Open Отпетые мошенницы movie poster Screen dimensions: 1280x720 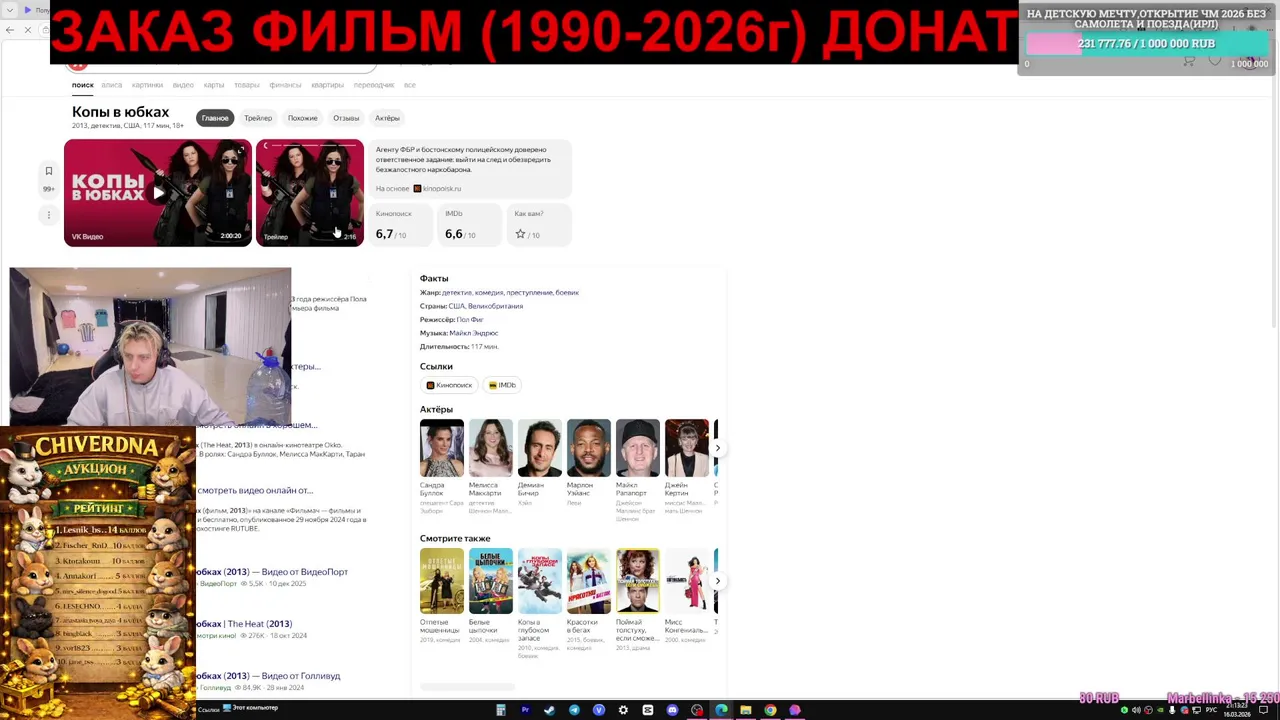tap(441, 580)
